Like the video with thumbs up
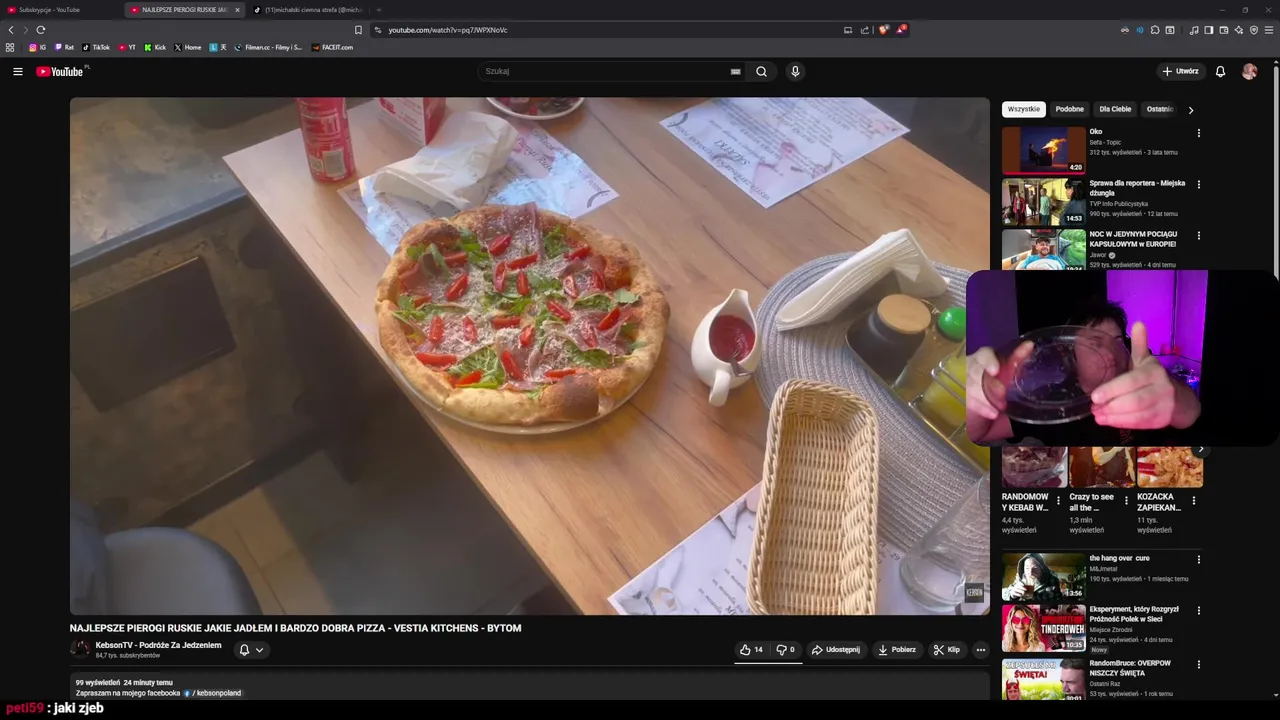 click(x=751, y=650)
